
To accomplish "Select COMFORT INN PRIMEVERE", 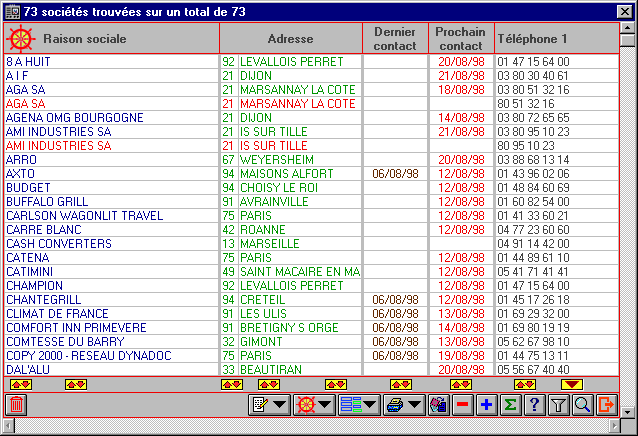I will point(76,328).
